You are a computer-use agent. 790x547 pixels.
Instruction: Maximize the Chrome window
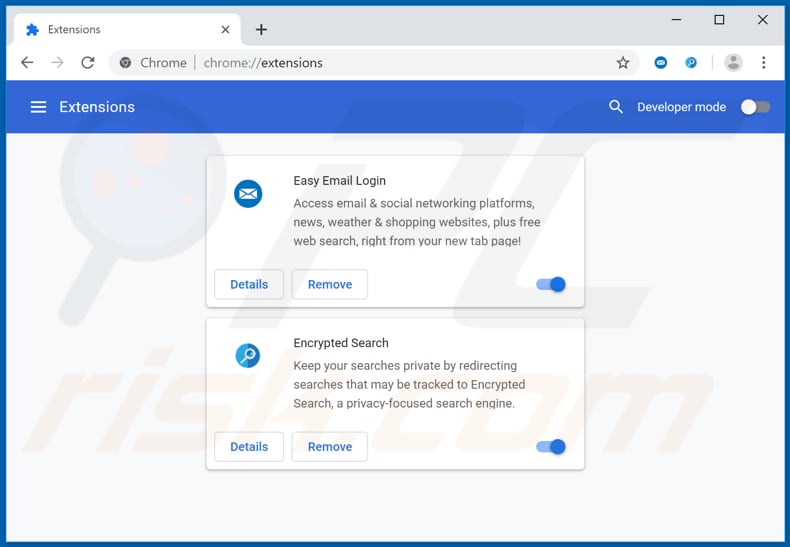[719, 20]
